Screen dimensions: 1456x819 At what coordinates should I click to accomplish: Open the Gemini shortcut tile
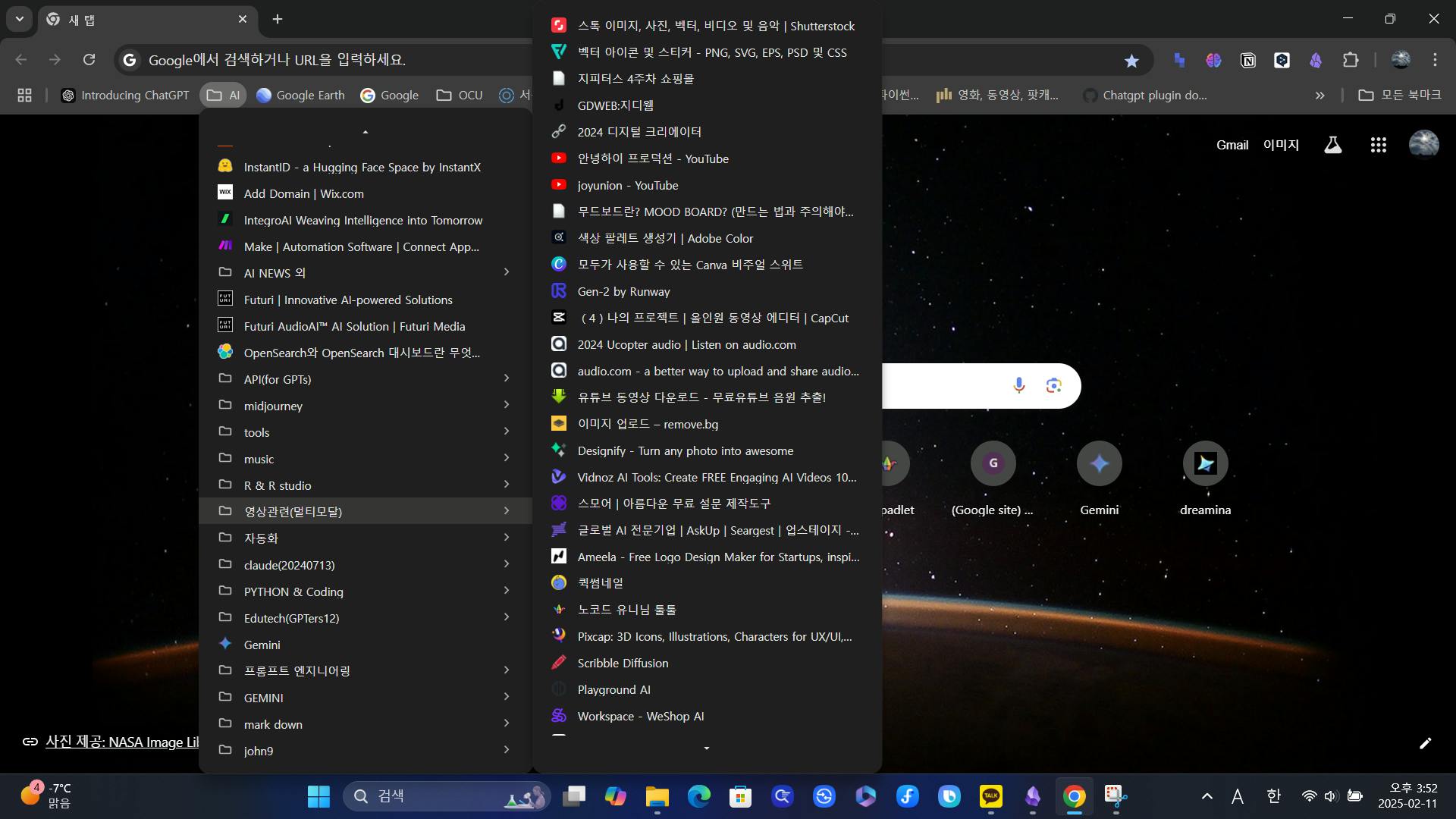coord(1099,478)
